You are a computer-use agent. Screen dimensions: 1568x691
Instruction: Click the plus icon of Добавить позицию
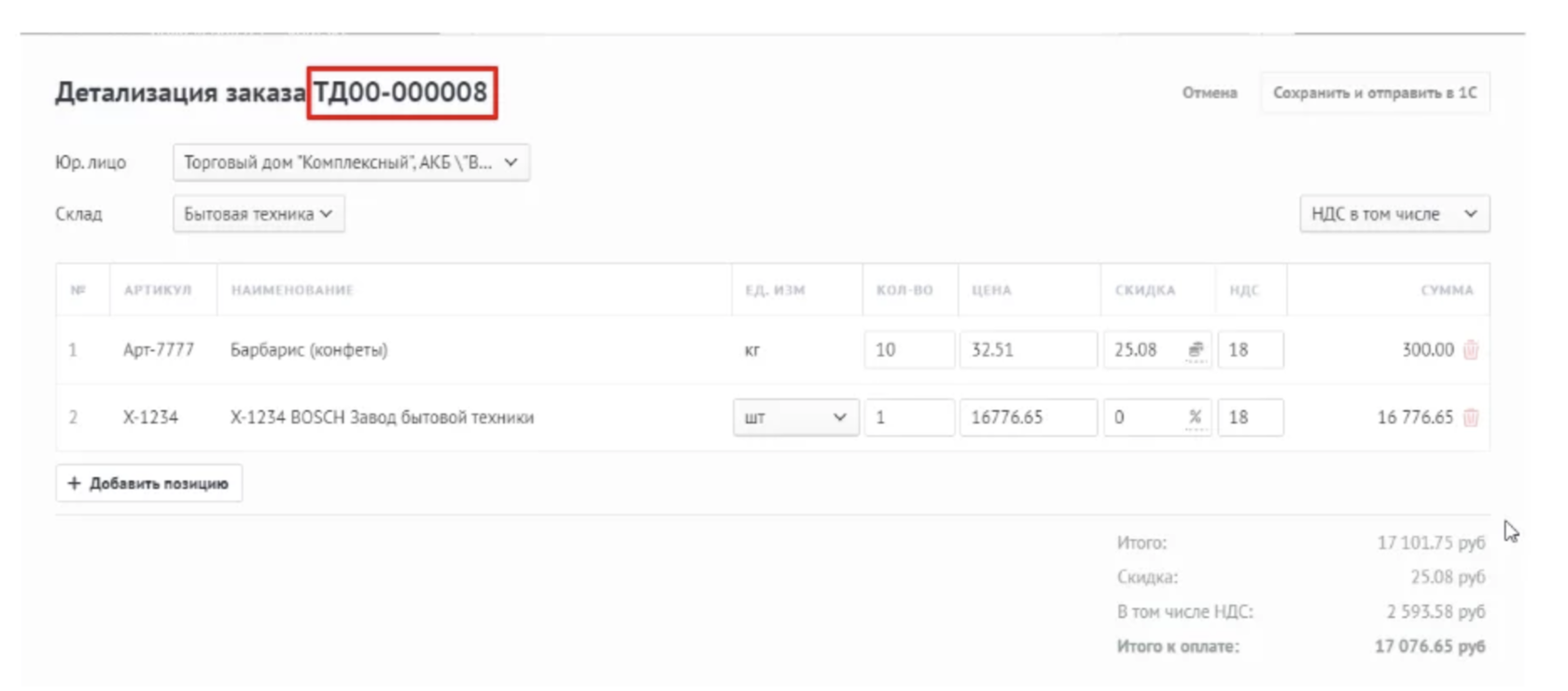pos(75,484)
